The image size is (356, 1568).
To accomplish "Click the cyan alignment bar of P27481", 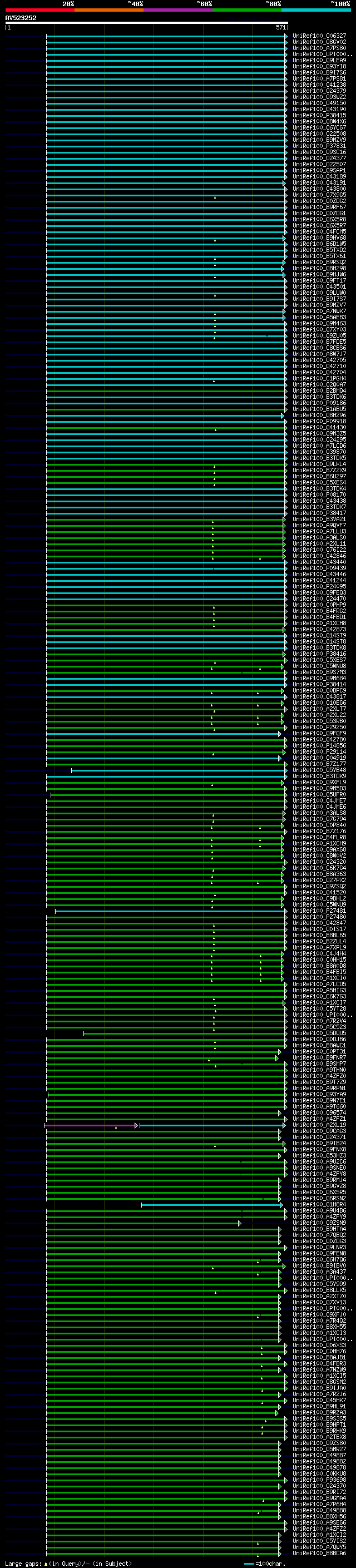I will [x=171, y=911].
